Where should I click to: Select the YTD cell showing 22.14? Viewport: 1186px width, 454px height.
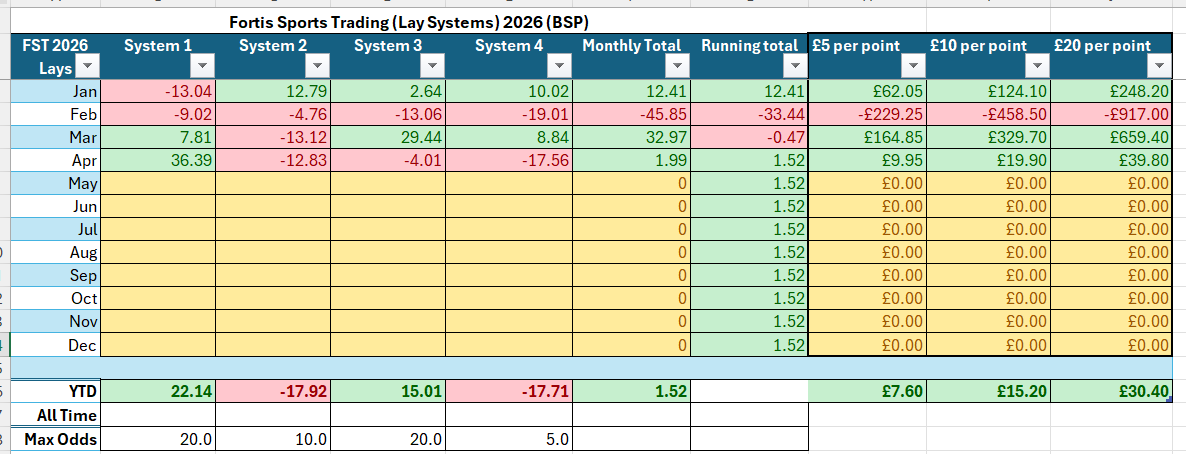pos(158,391)
